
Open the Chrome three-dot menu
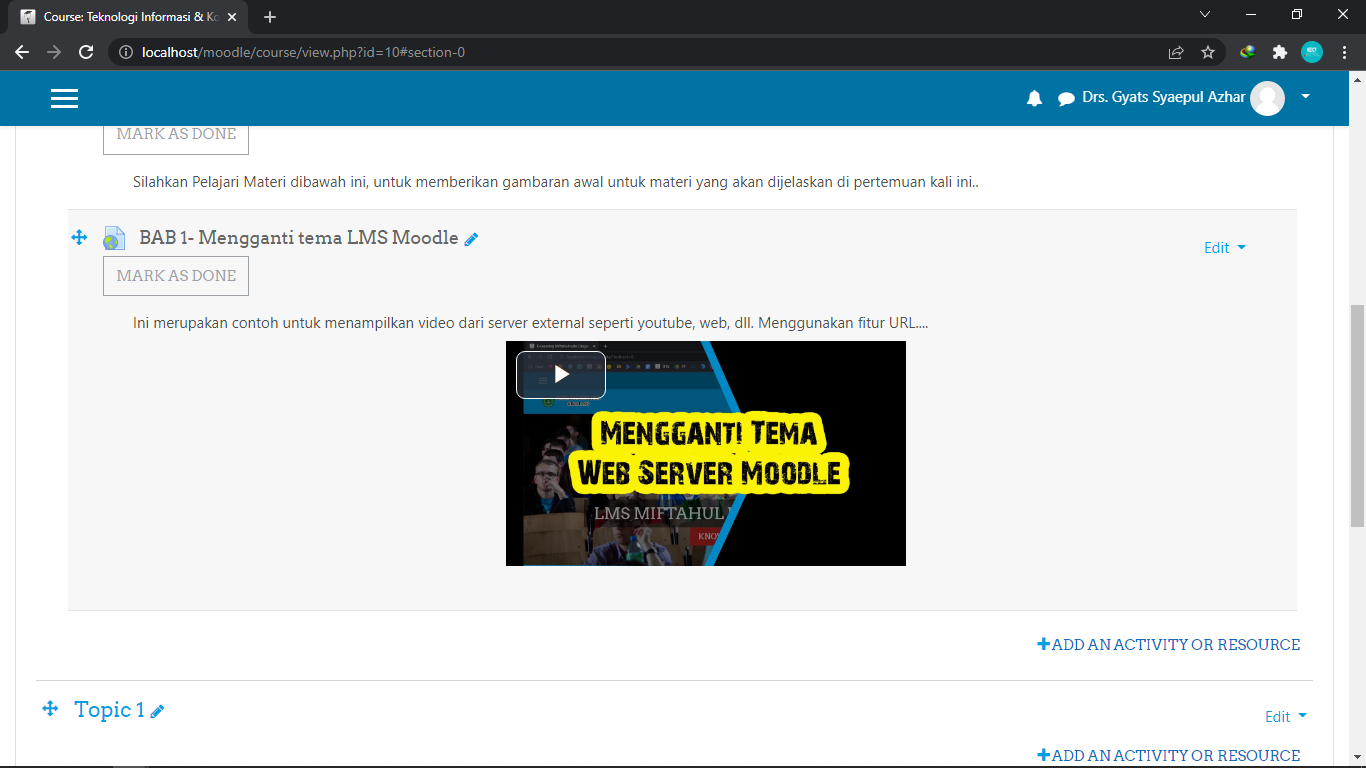tap(1344, 52)
